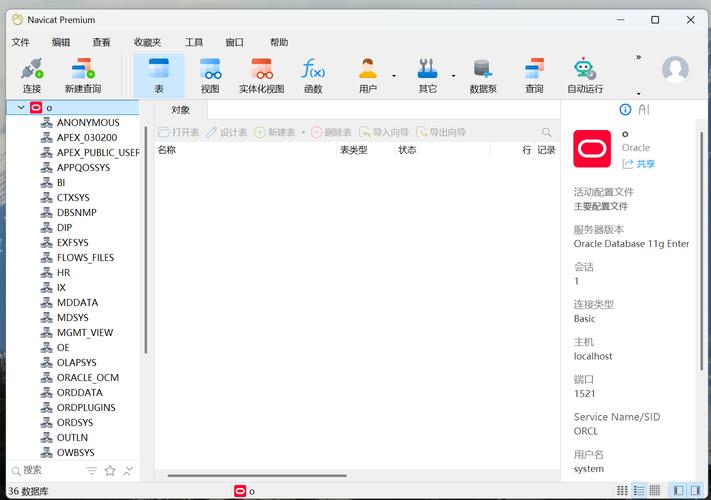The width and height of the screenshot is (711, 500).
Task: Open the Favorites (收藏夹) menu
Action: [x=147, y=42]
